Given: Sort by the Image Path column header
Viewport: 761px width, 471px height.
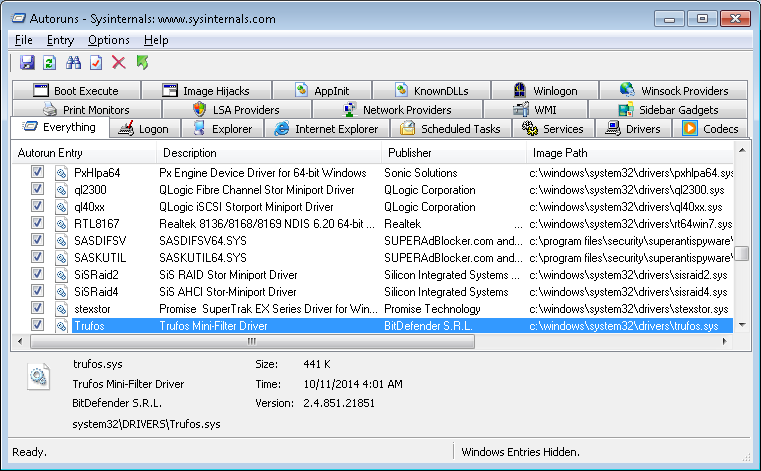Looking at the screenshot, I should pos(629,153).
